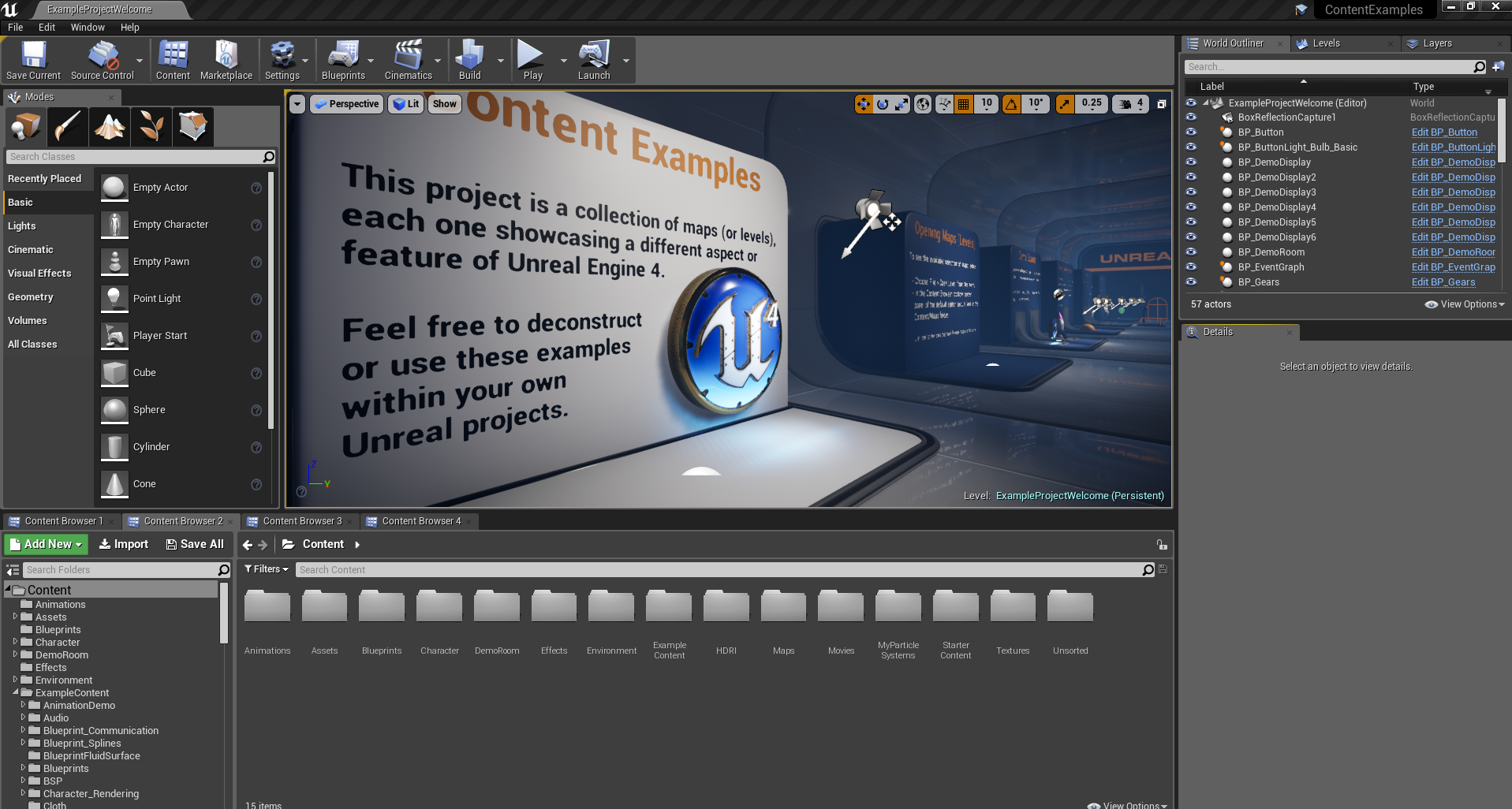1512x809 pixels.
Task: Open the Cinematics toolbar icon
Action: click(x=409, y=60)
